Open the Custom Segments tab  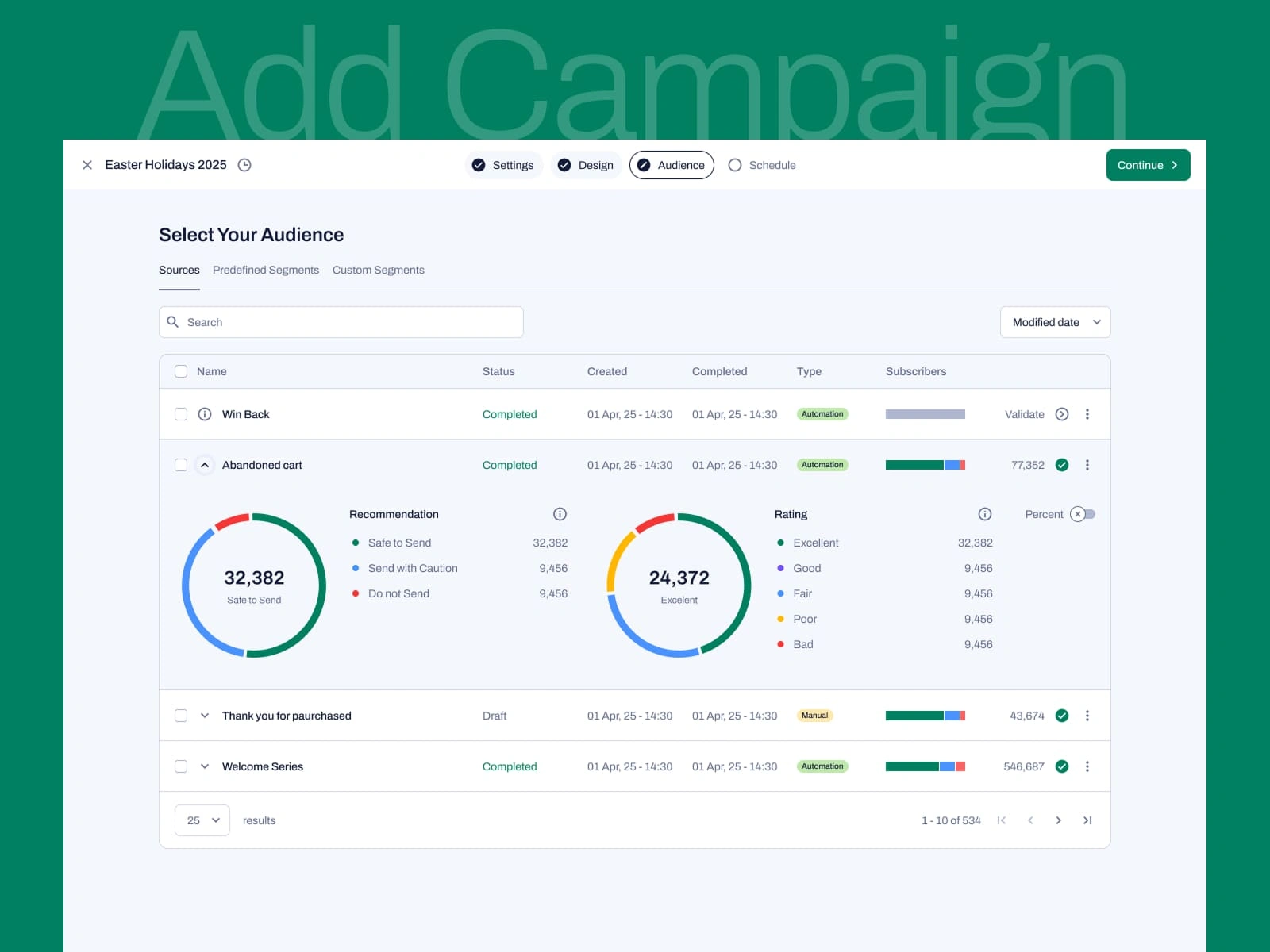379,270
